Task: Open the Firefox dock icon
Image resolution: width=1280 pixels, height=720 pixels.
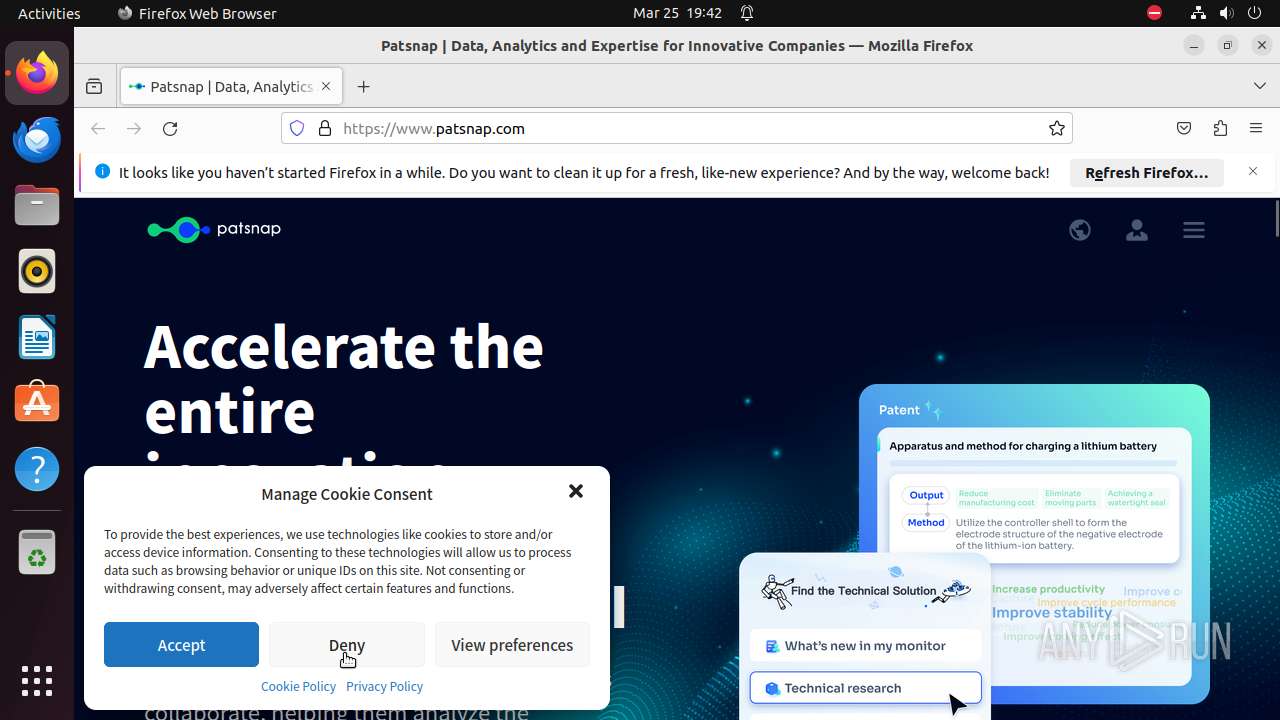Action: 37,73
